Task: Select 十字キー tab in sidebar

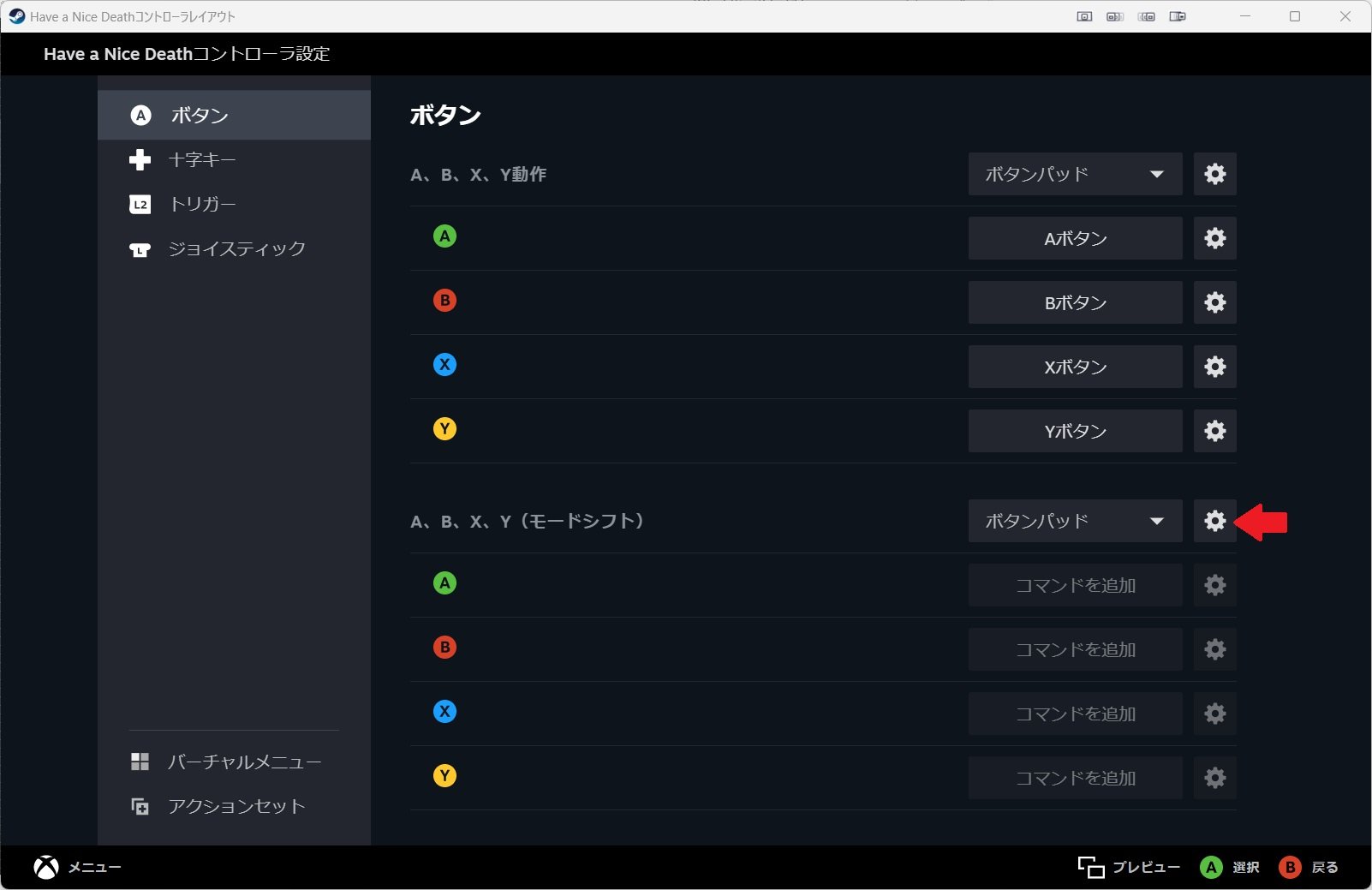Action: 234,160
